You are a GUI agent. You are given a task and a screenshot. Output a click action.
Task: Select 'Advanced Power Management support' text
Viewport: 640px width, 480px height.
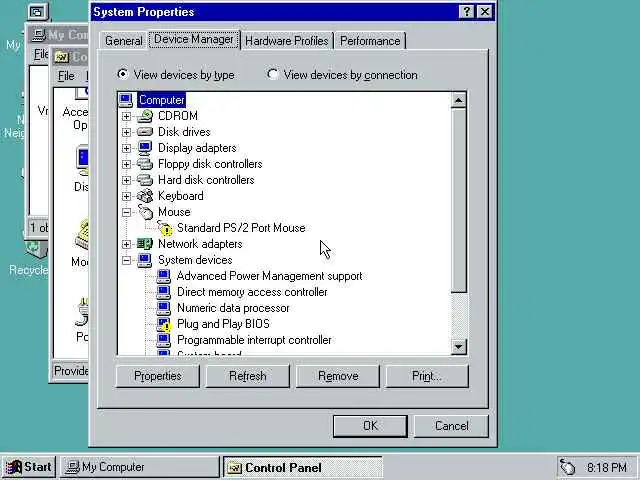click(269, 276)
